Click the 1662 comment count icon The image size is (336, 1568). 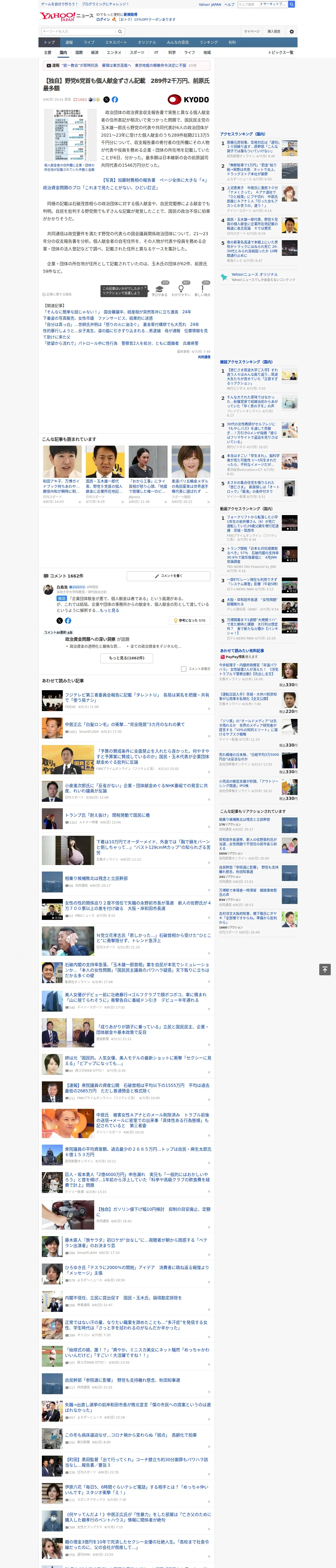tap(81, 99)
